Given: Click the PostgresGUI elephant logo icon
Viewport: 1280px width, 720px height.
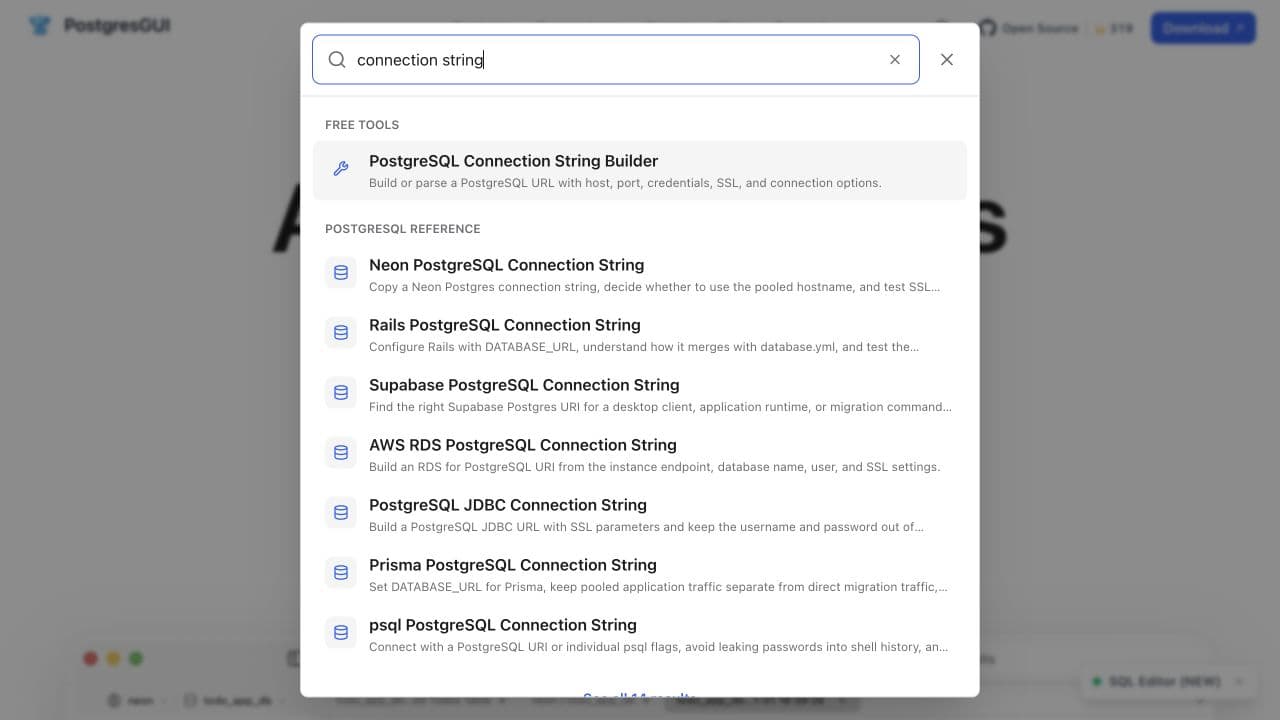Looking at the screenshot, I should pos(40,26).
